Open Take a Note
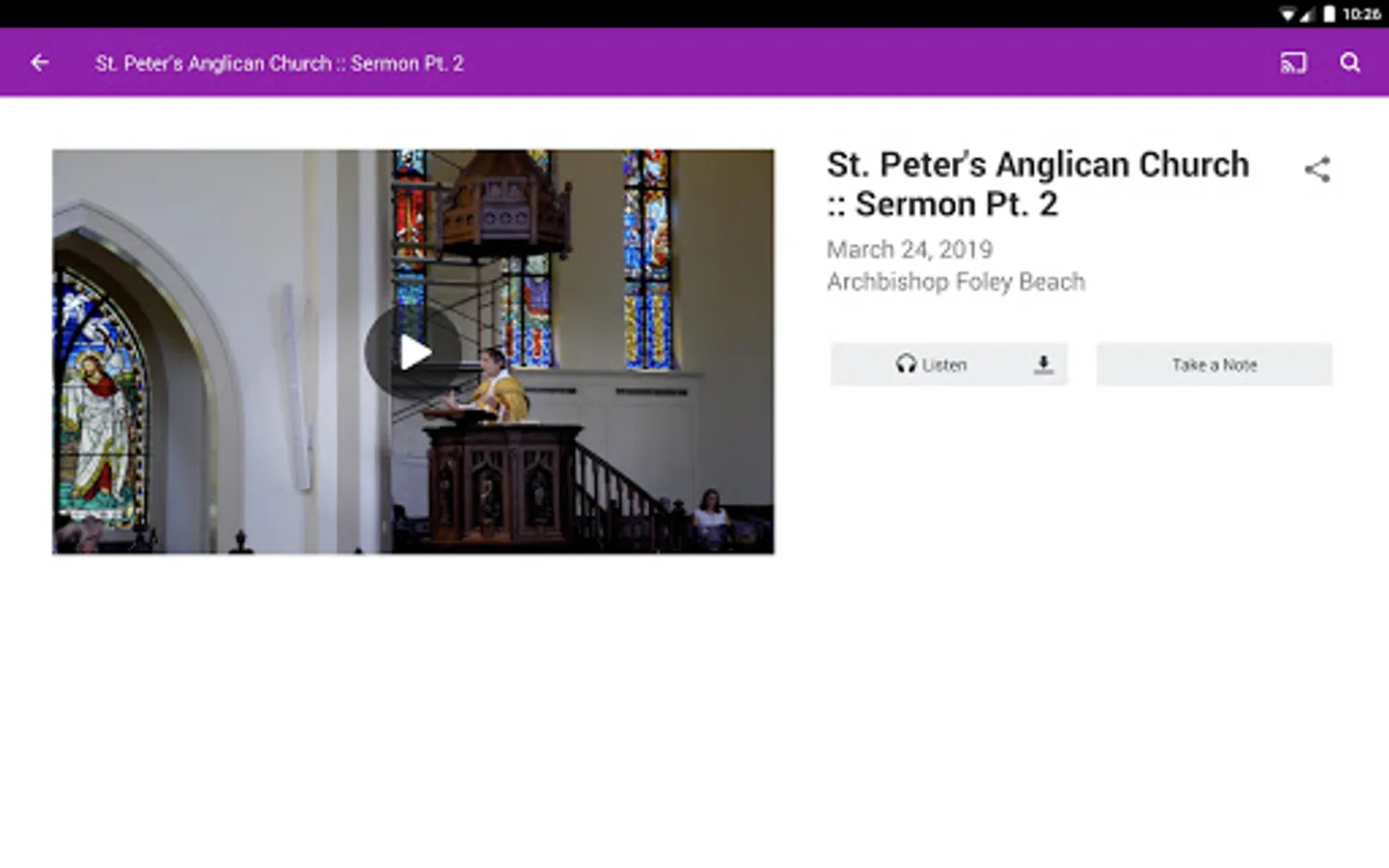 coord(1214,365)
